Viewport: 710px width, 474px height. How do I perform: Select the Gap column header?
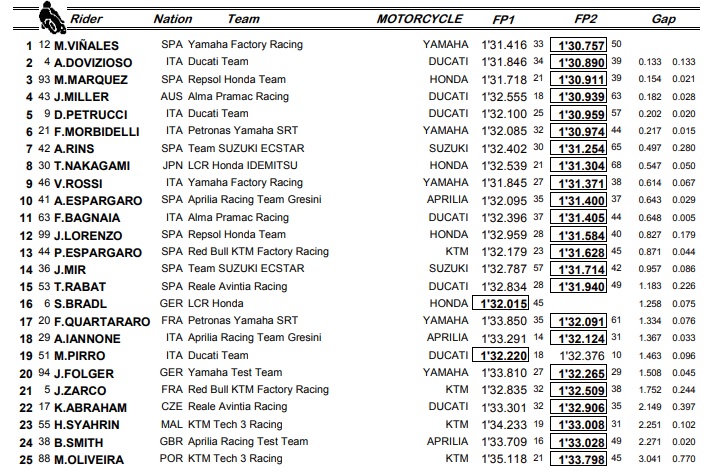point(663,19)
